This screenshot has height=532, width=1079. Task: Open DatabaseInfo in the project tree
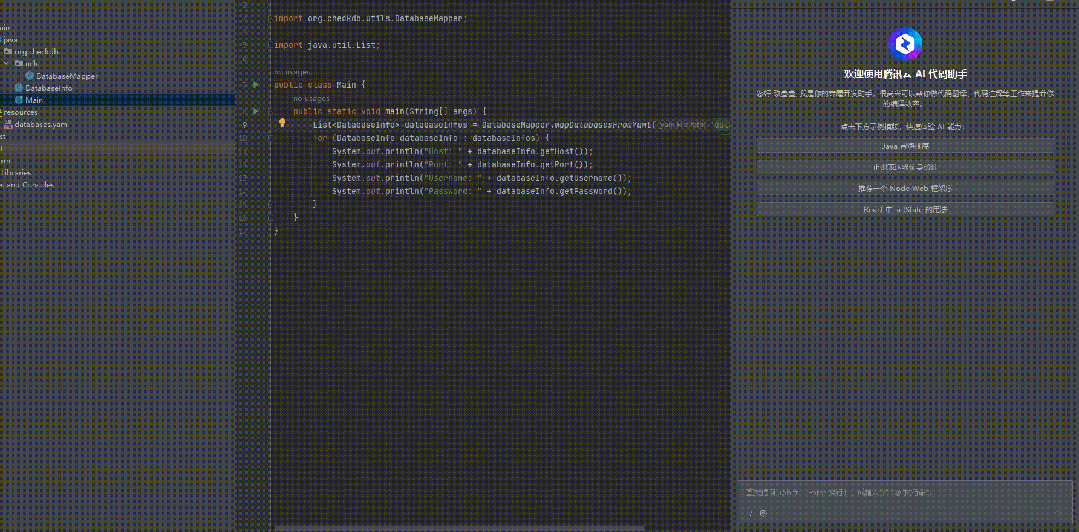click(x=49, y=88)
